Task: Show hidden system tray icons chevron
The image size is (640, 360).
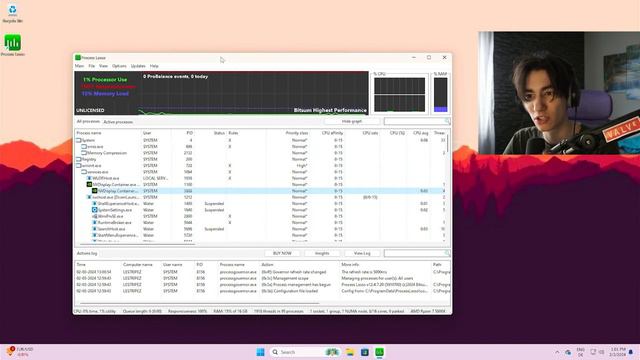Action: pyautogui.click(x=557, y=352)
